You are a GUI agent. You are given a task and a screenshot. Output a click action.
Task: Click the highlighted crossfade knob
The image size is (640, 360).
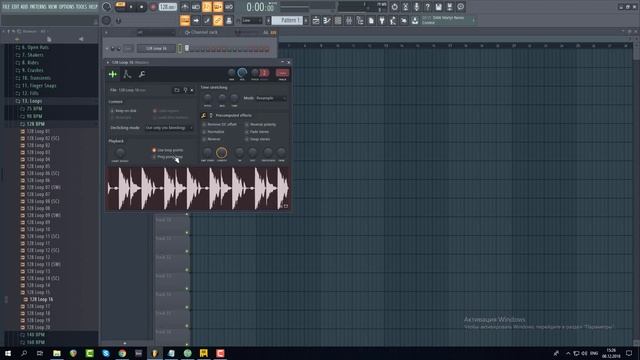[222, 153]
